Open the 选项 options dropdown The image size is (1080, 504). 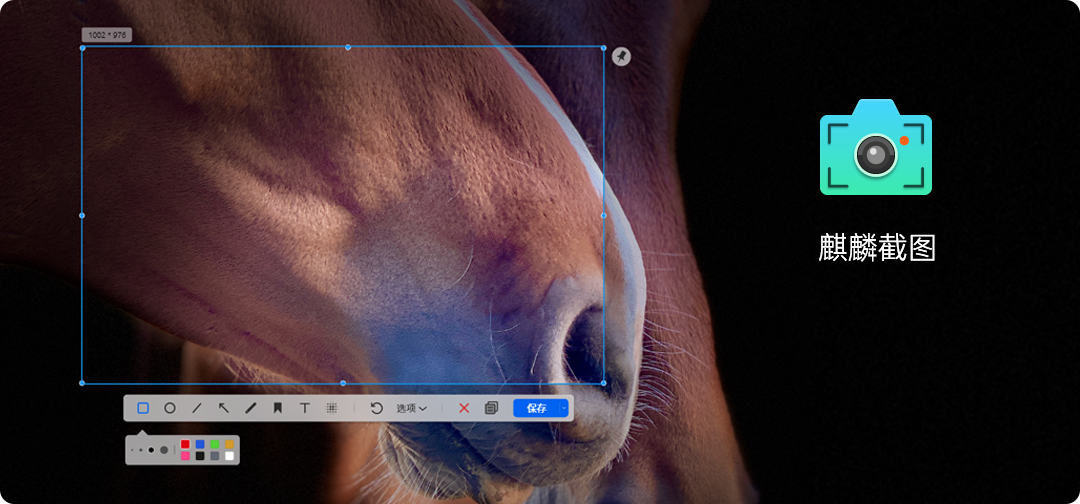point(411,408)
